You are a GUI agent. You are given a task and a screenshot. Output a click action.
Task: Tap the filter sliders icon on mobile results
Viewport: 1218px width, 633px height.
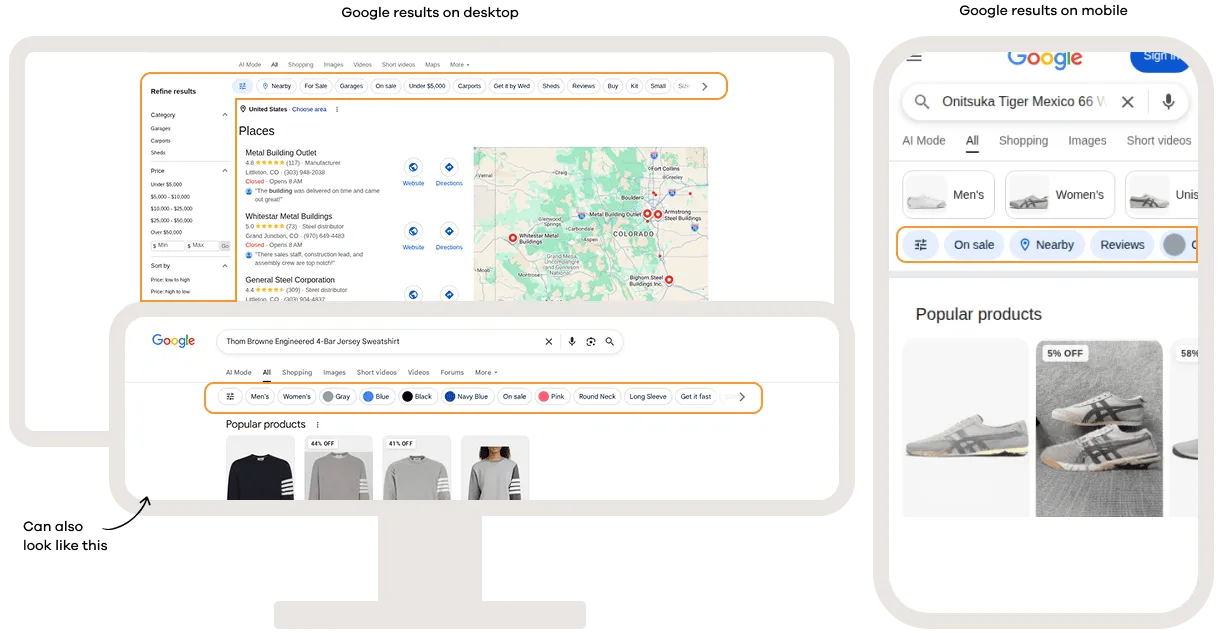(x=921, y=244)
